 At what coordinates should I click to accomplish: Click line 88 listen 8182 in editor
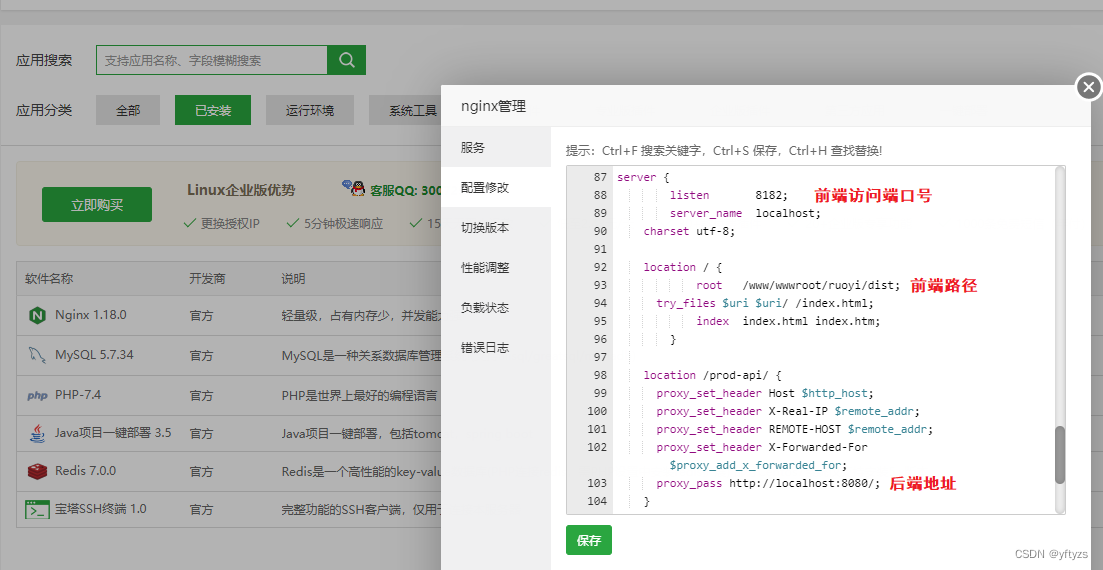pos(729,195)
